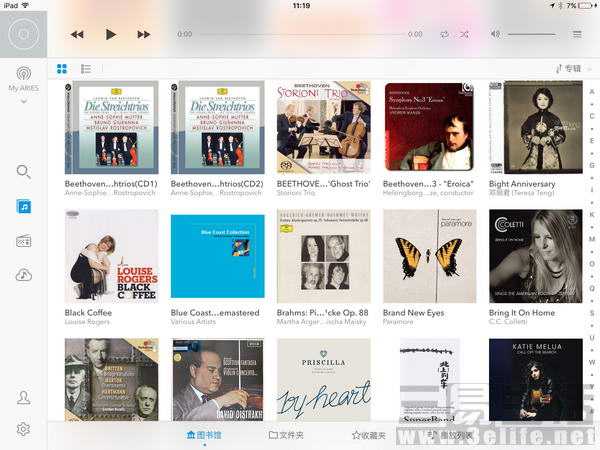This screenshot has height=450, width=600.
Task: Open Beethoven Eroica symphony album
Action: coord(430,127)
